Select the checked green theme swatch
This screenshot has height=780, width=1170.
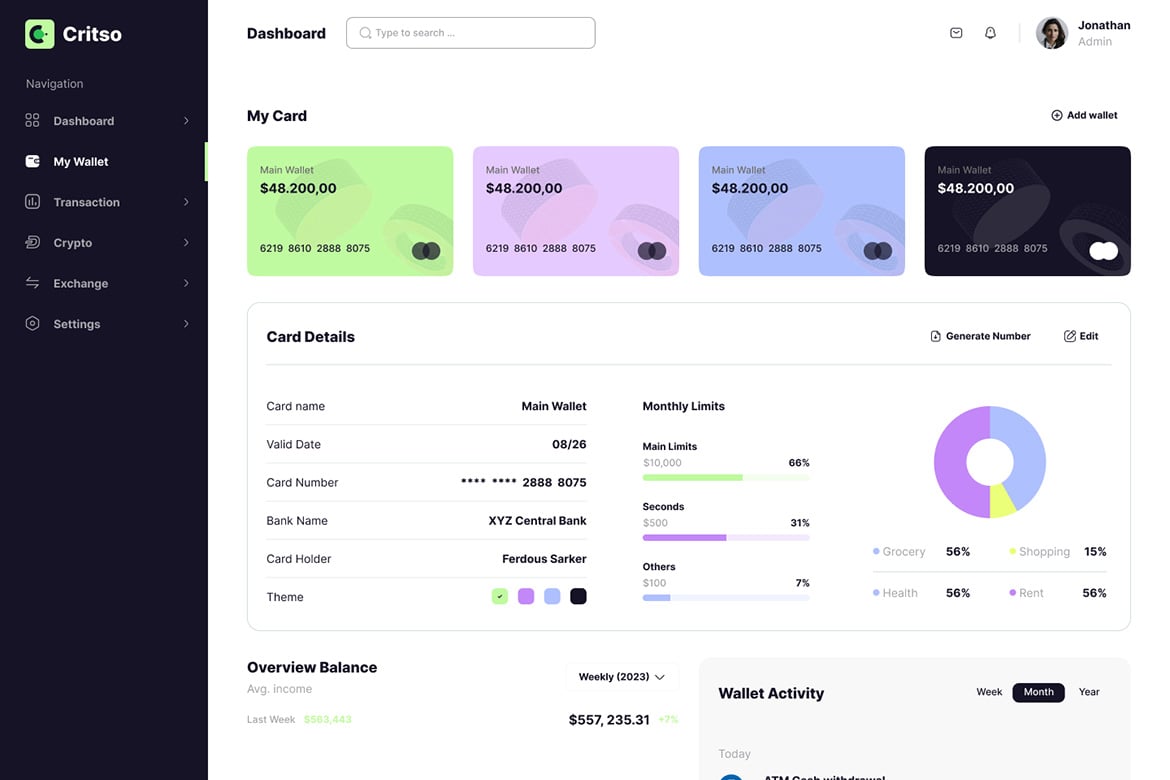coord(500,597)
